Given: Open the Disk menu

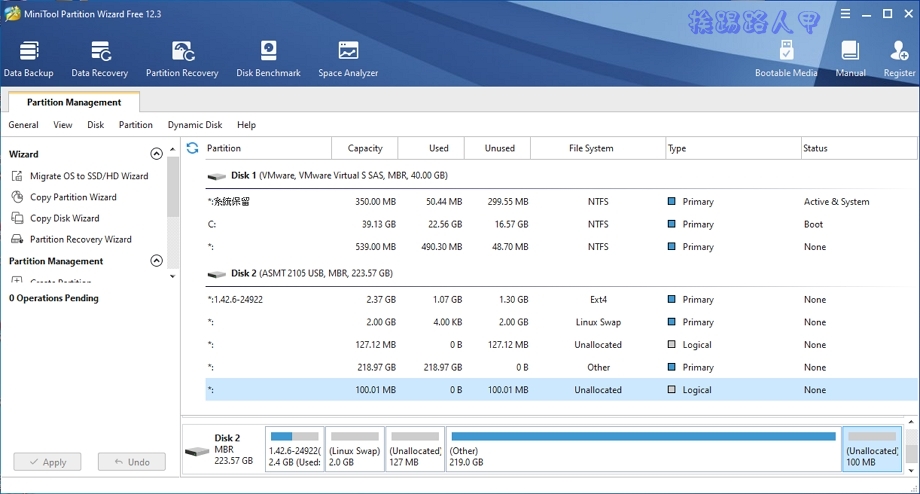Looking at the screenshot, I should click(96, 125).
